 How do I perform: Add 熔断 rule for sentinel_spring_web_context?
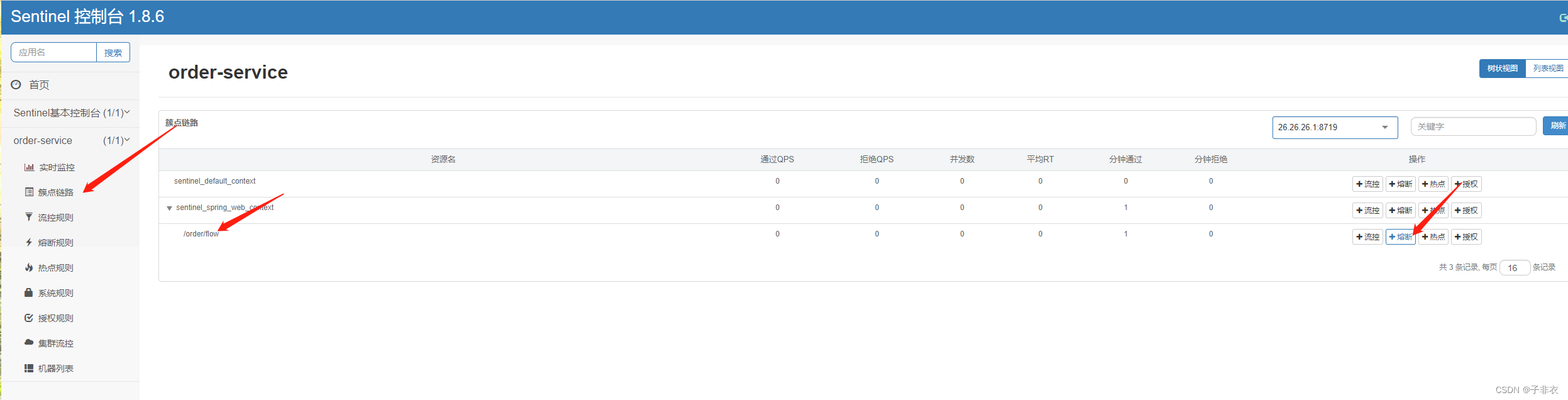[1401, 211]
